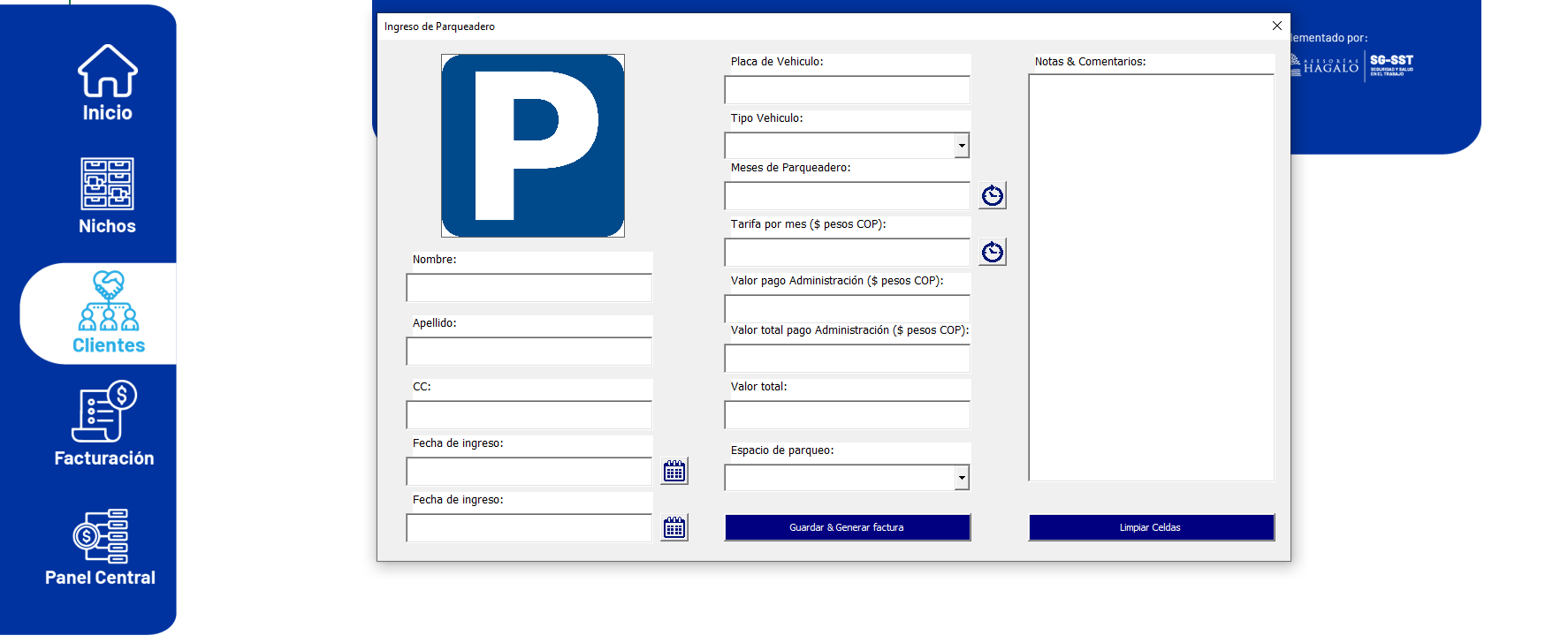Click inside Notas & Comentarios text area
The height and width of the screenshot is (643, 1568).
[1152, 277]
